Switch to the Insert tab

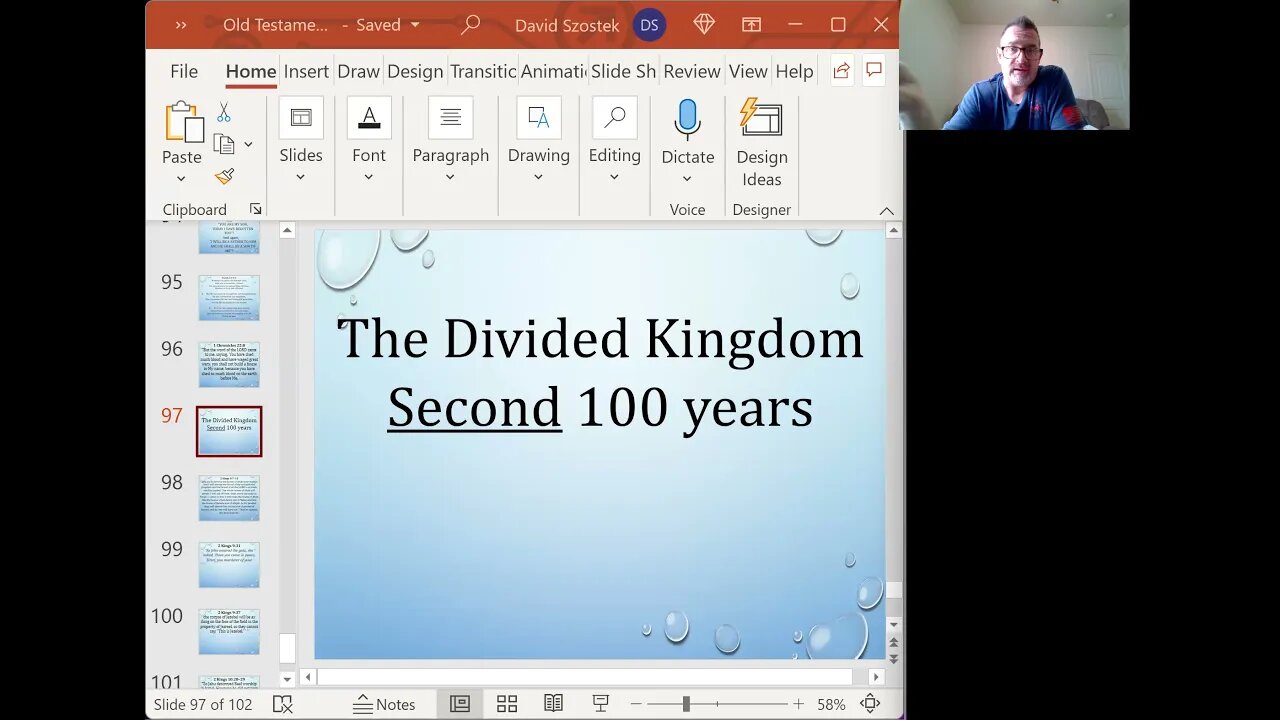coord(306,71)
